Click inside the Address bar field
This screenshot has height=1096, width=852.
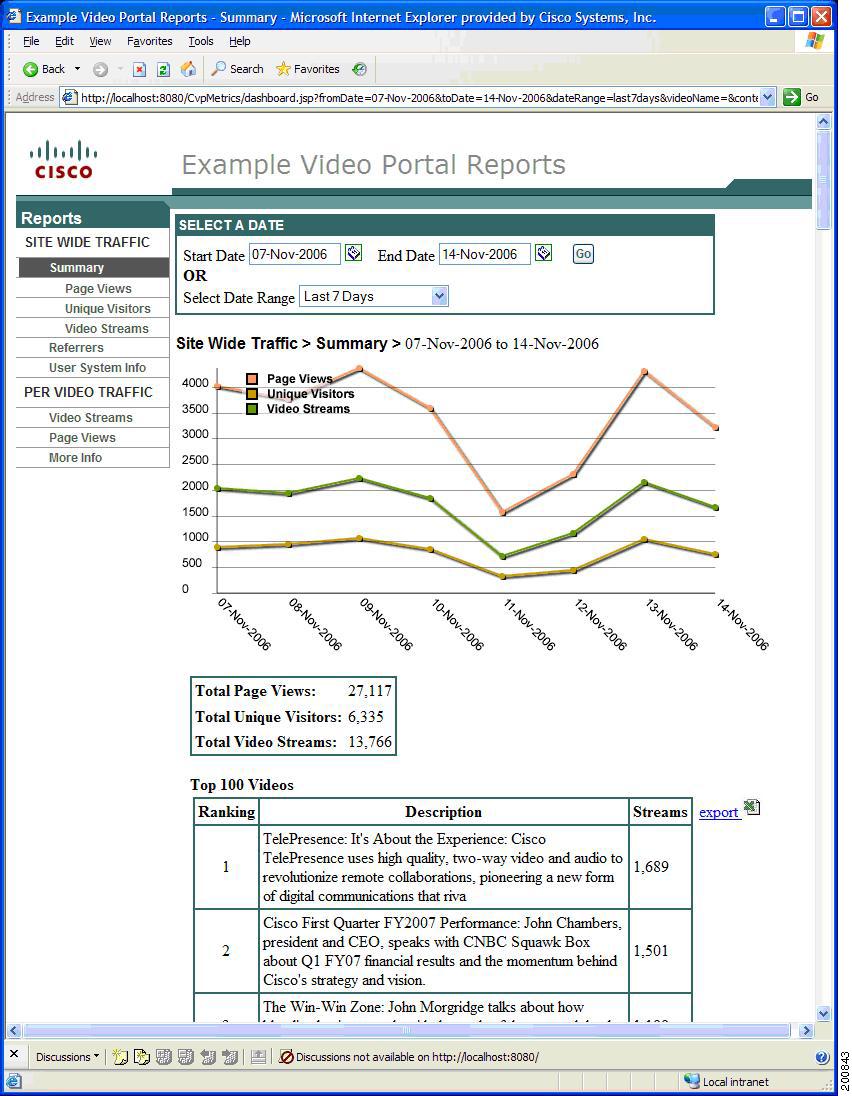[x=400, y=96]
